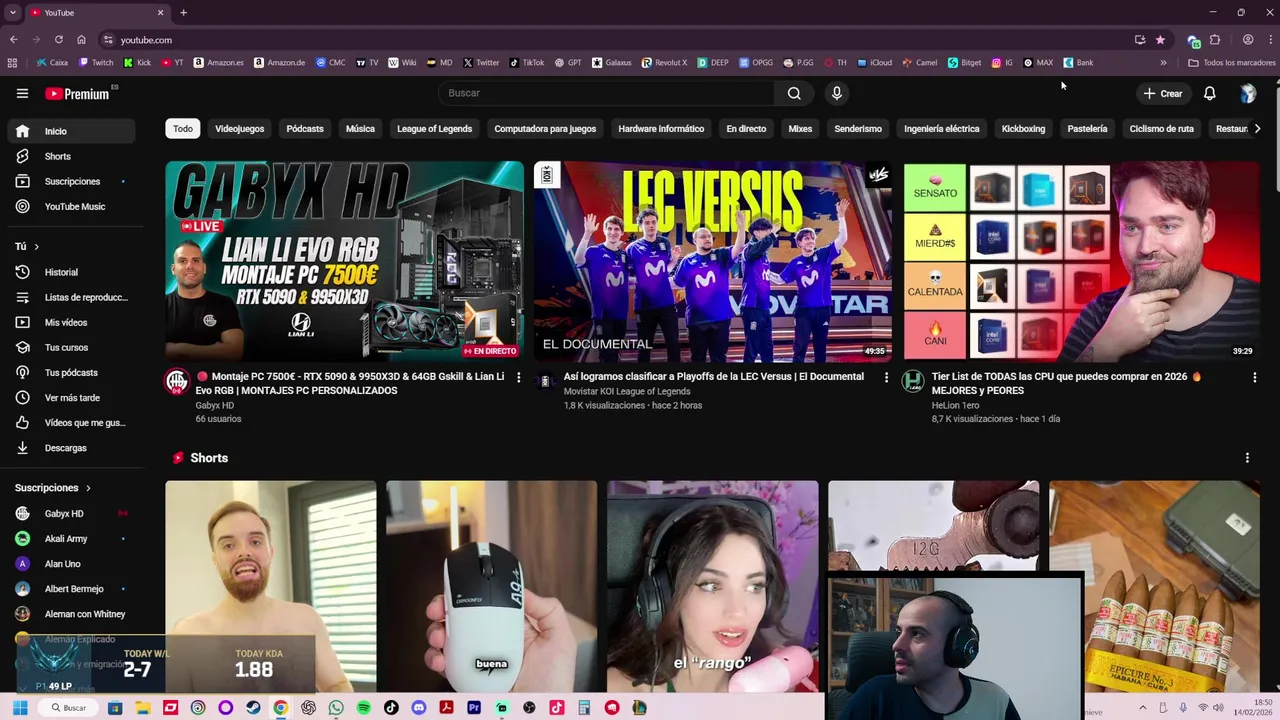
Task: Bookmark star icon in address bar
Action: (x=1160, y=40)
